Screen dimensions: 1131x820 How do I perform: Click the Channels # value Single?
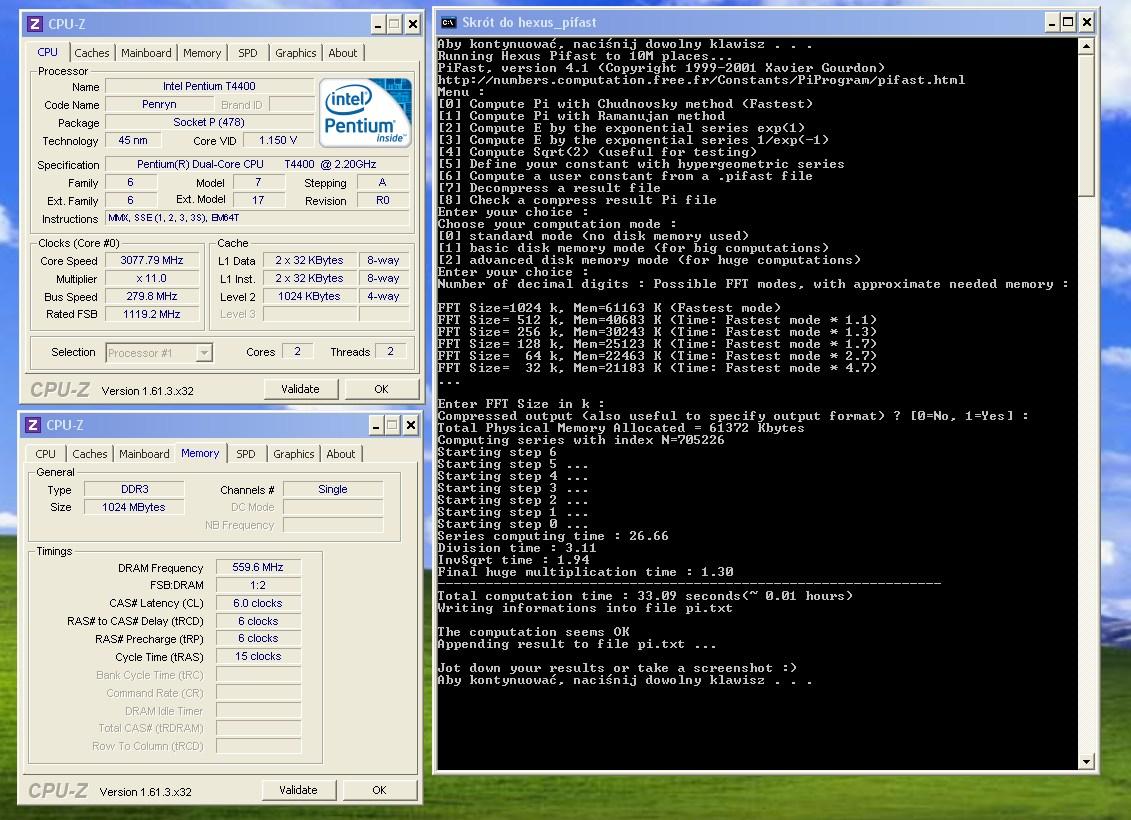tap(333, 489)
